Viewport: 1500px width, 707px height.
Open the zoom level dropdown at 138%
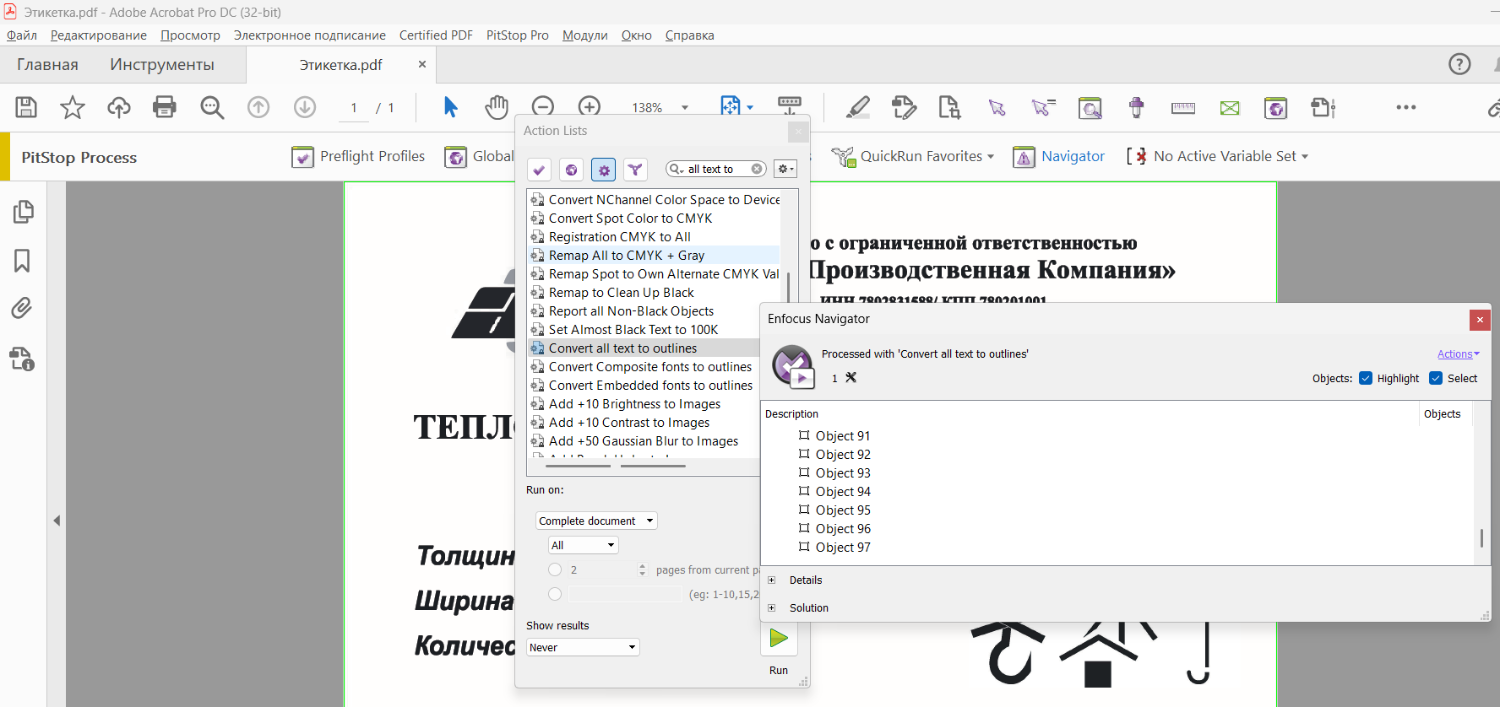pos(685,108)
